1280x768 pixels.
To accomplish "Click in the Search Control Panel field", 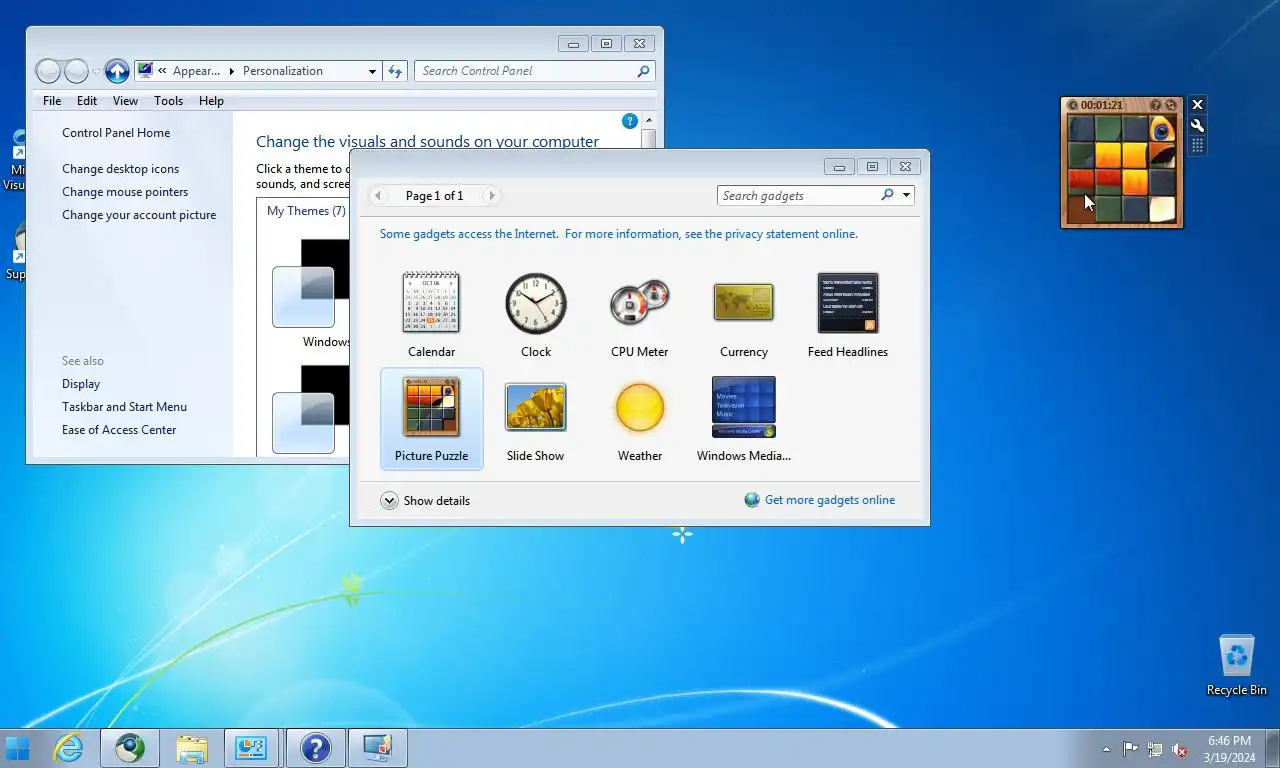I will tap(525, 71).
